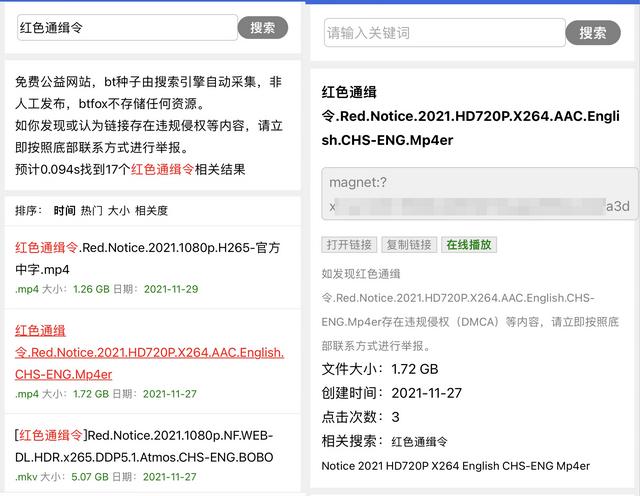Click the 打开链接 button

click(349, 245)
